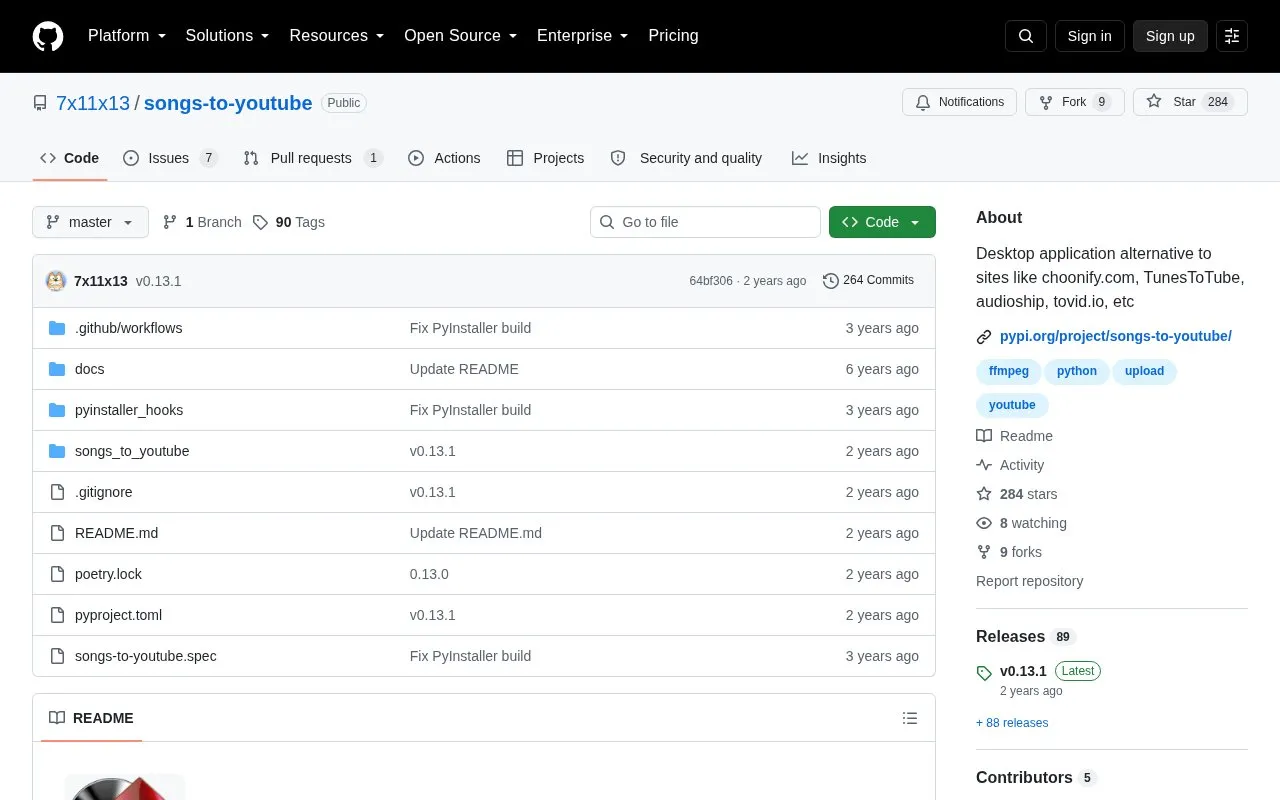The image size is (1280, 800).
Task: Open the appearance settings icon in header
Action: pos(1232,36)
